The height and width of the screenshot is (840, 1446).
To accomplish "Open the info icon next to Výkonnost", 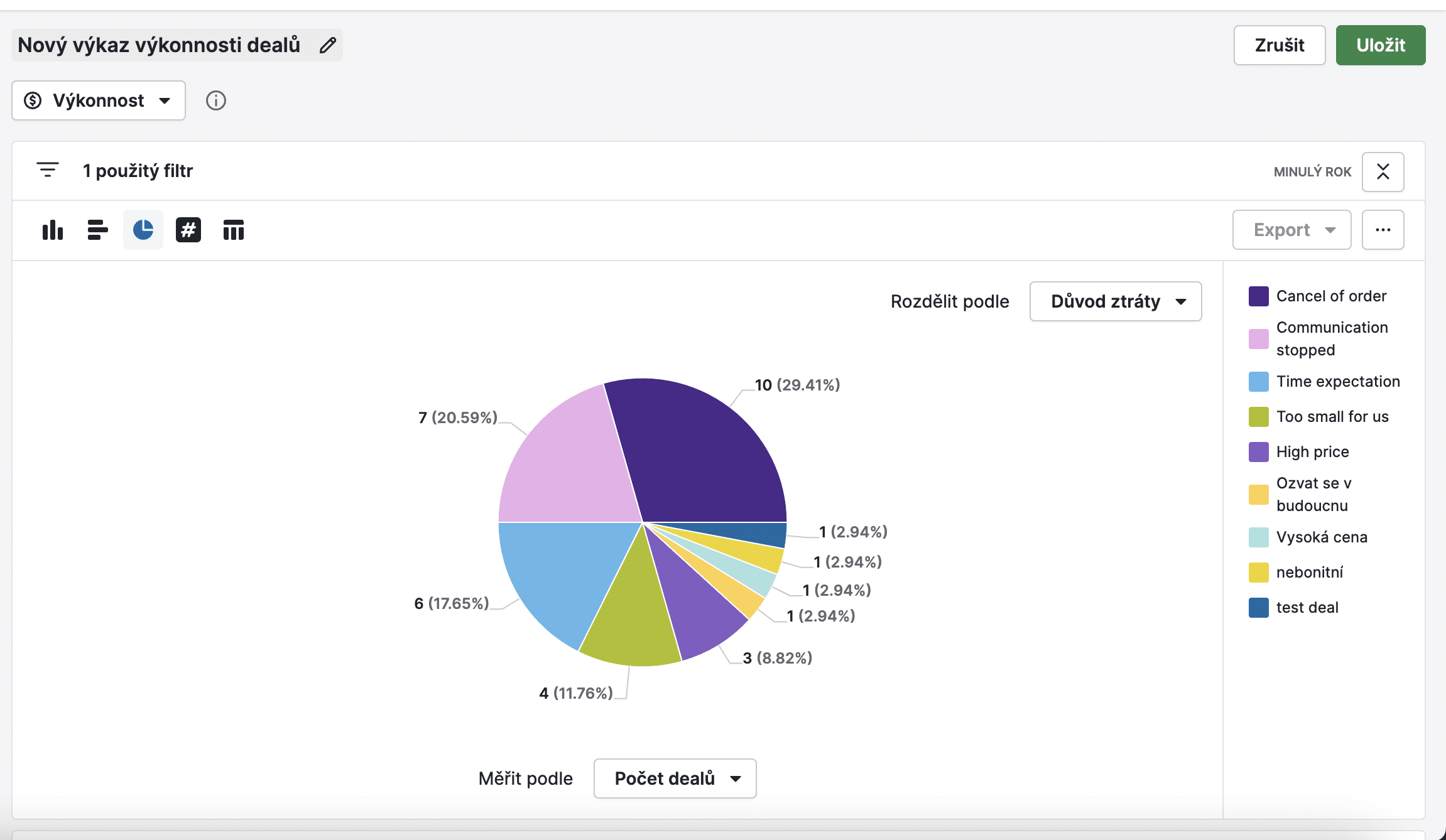I will click(x=216, y=100).
